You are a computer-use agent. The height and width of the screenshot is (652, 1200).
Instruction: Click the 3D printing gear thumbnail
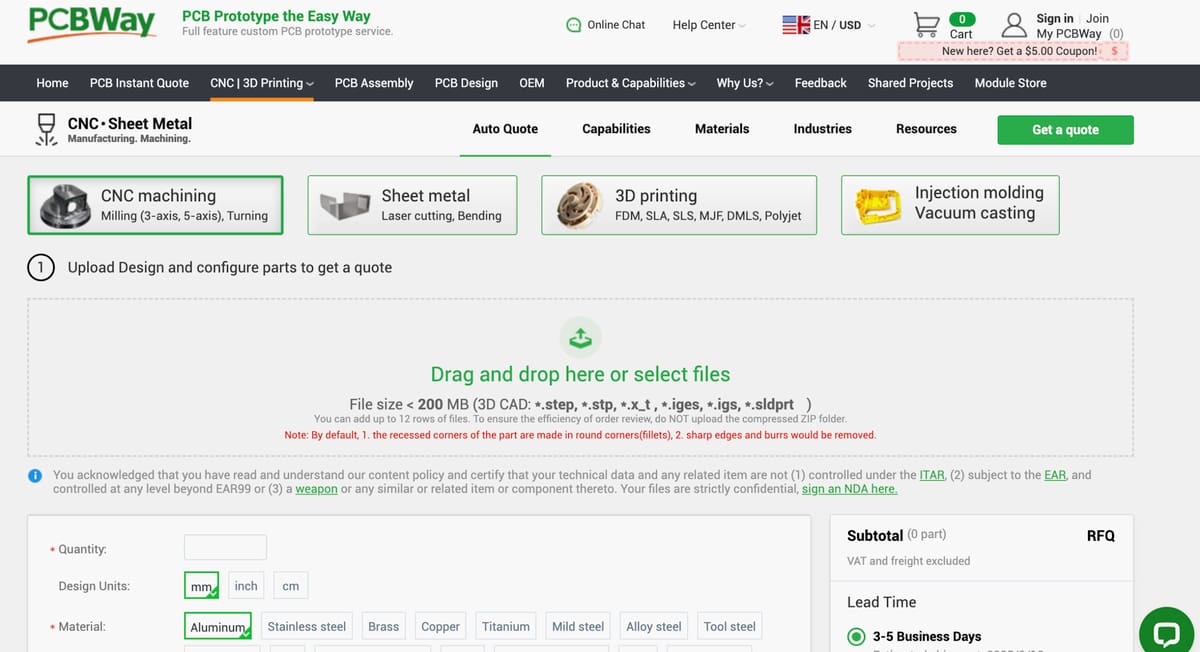pos(578,205)
